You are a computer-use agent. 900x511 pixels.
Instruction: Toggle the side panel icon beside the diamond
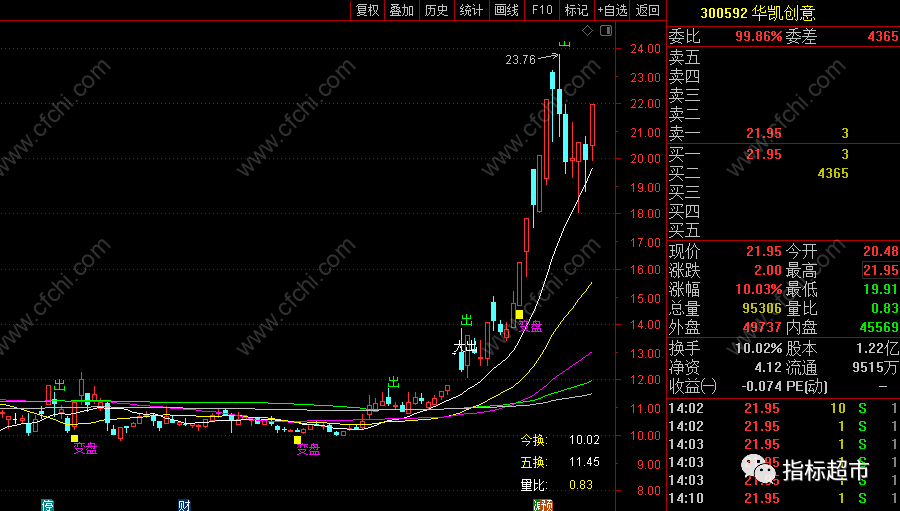pos(606,31)
